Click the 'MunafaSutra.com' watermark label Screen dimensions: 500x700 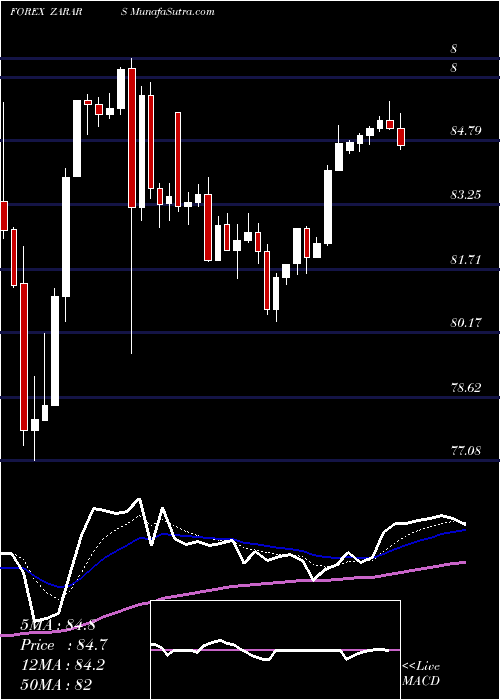click(174, 12)
